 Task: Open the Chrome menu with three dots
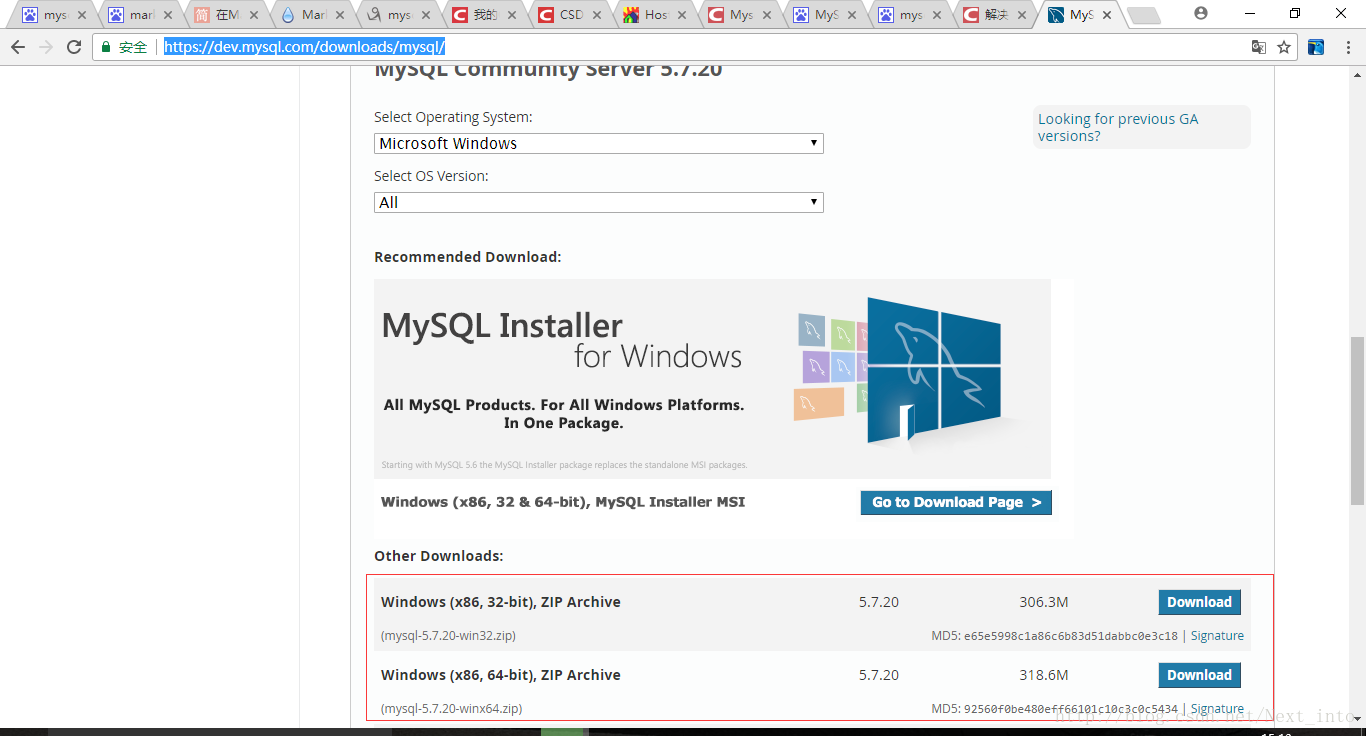coord(1347,47)
